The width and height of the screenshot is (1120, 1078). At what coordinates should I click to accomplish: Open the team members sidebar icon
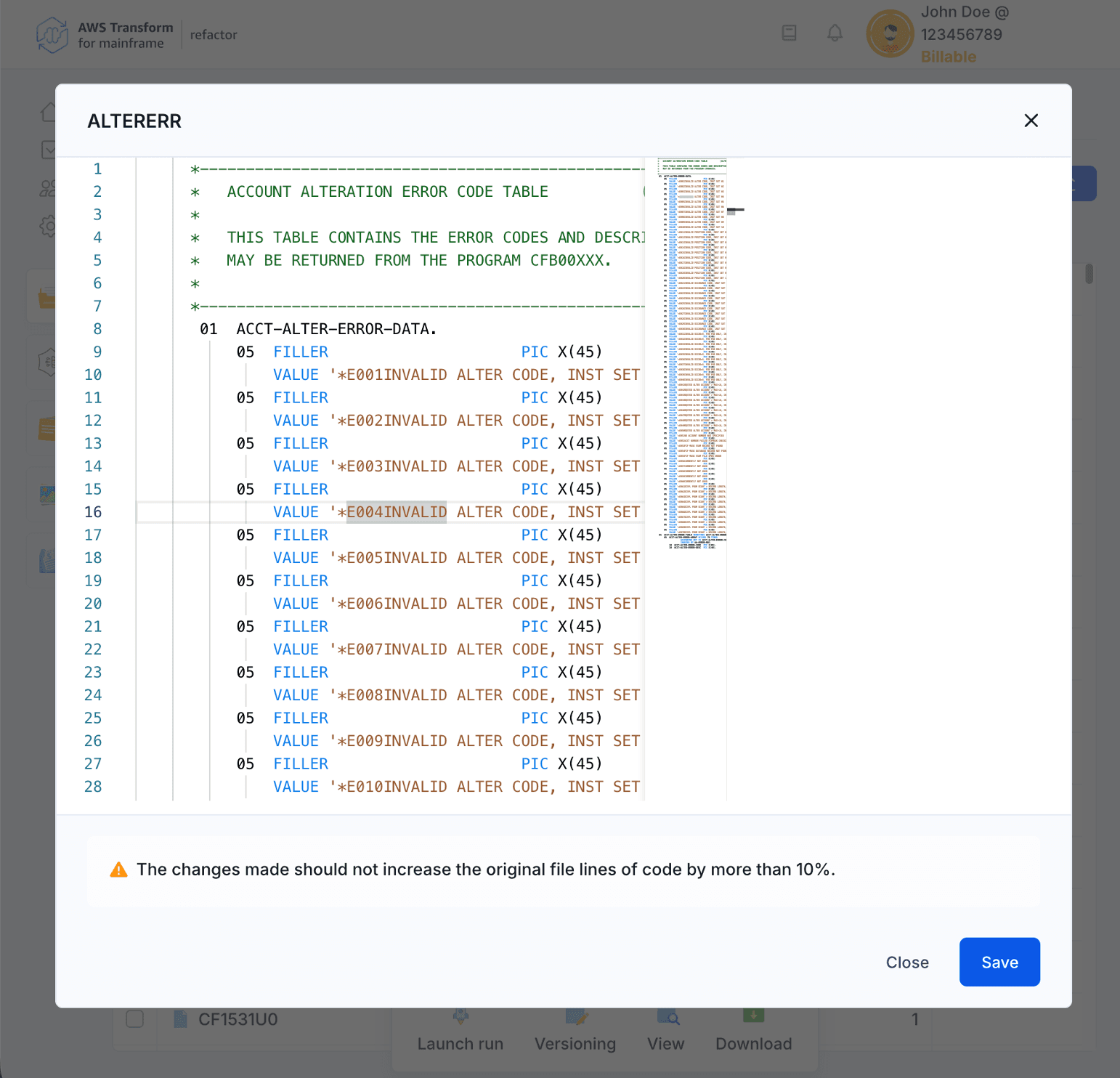[x=46, y=187]
